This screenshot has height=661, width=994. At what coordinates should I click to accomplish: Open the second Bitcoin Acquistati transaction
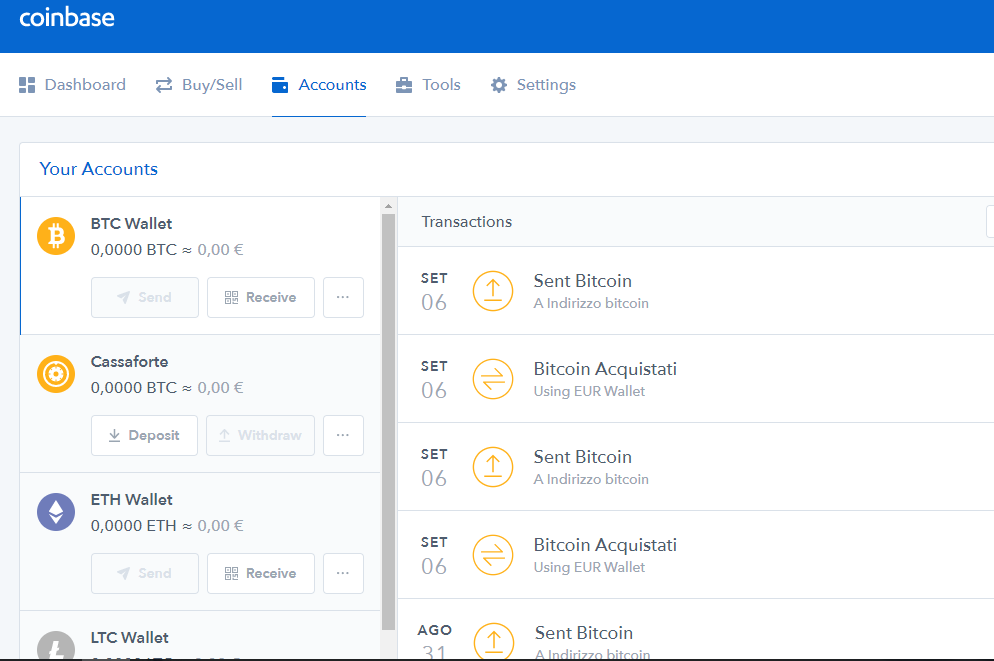coord(695,555)
